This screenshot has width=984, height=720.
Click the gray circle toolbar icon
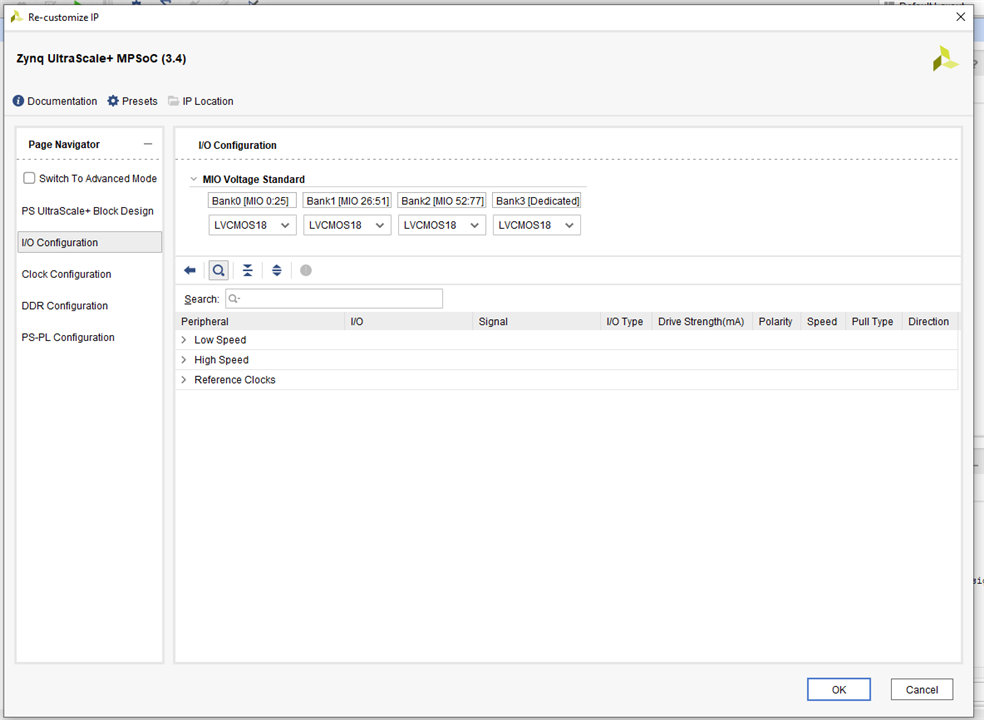[306, 270]
